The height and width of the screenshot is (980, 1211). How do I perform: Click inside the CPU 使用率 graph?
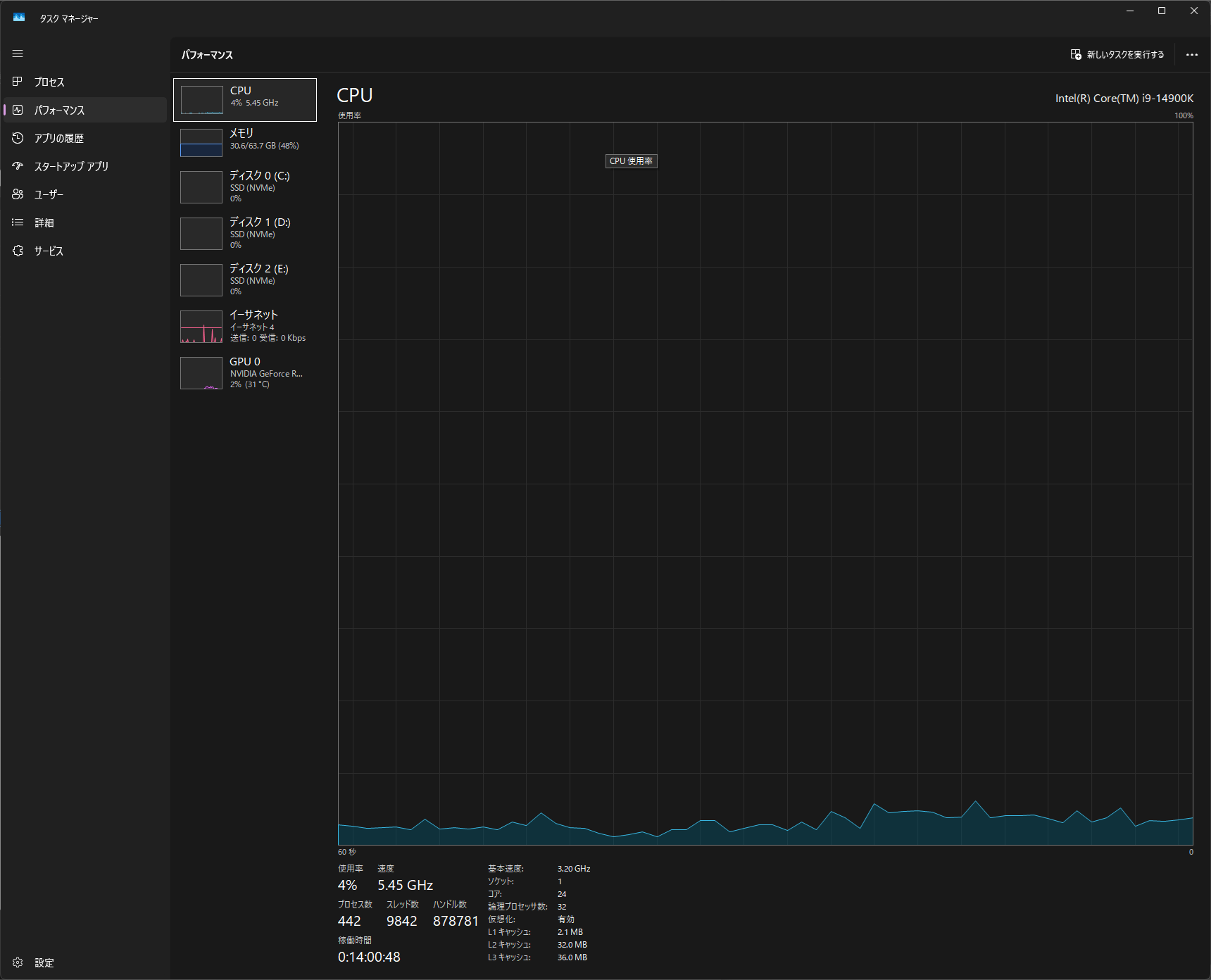[765, 483]
